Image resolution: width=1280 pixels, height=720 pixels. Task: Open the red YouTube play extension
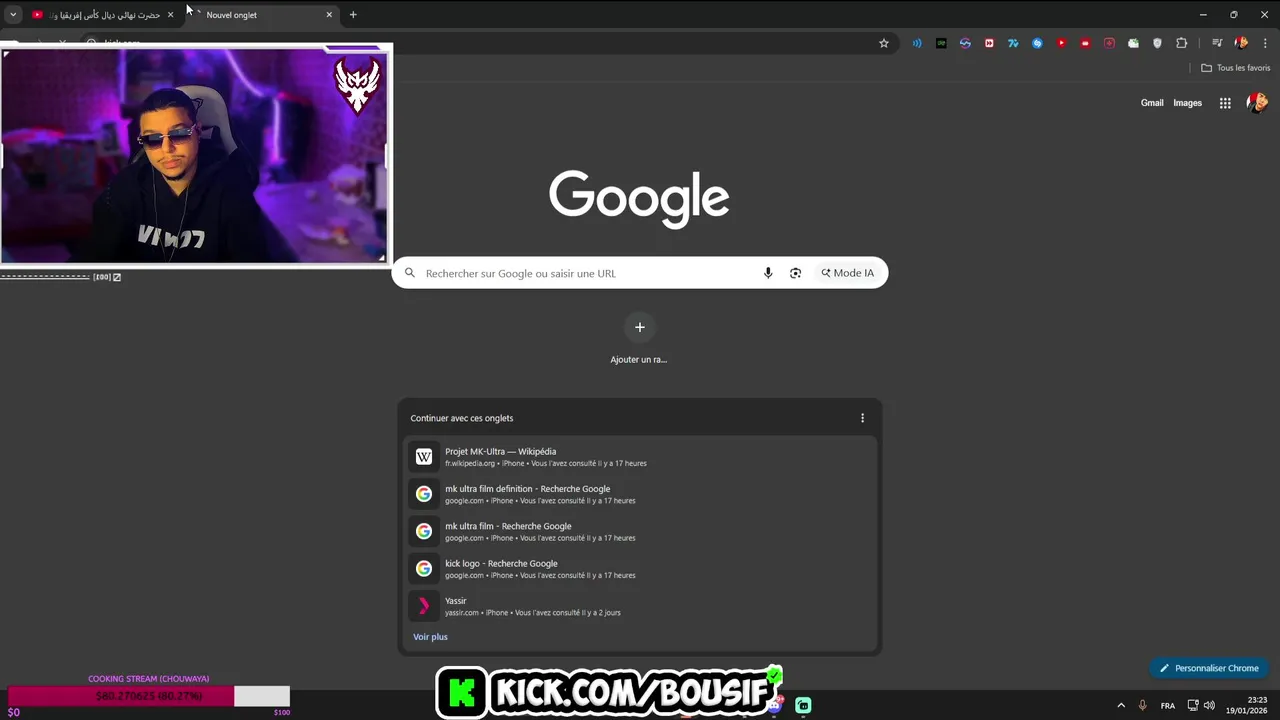(x=1061, y=43)
